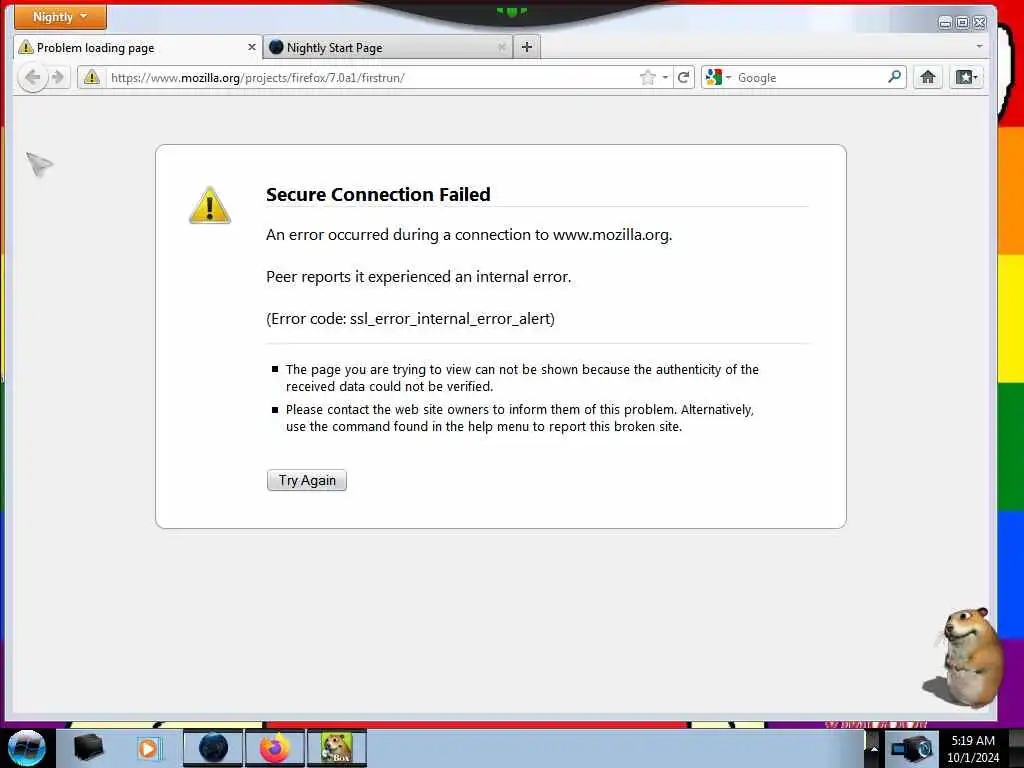The width and height of the screenshot is (1024, 768).
Task: Click the Try Again button
Action: pyautogui.click(x=307, y=480)
